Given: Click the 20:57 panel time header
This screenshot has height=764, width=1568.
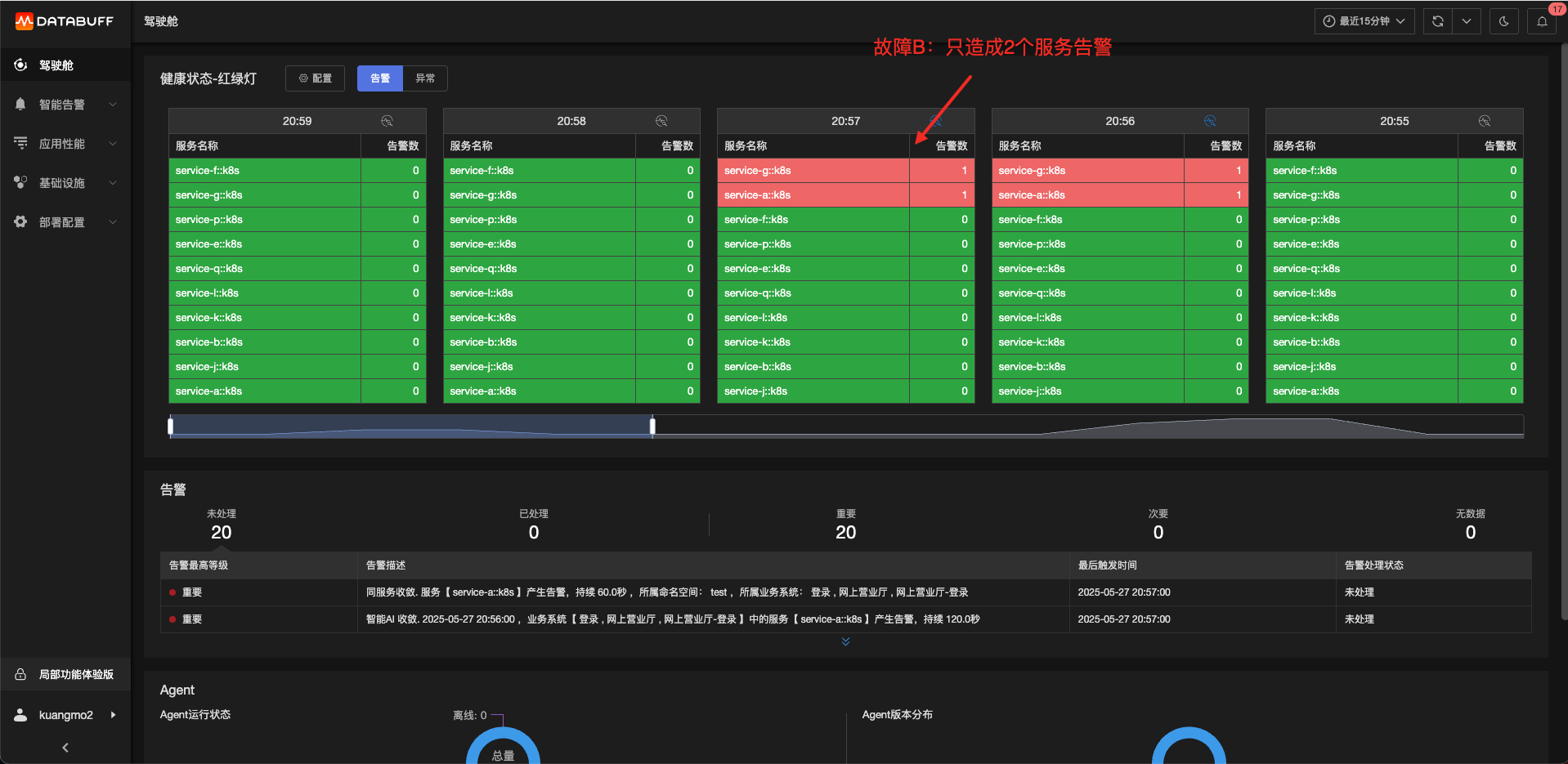Looking at the screenshot, I should [x=846, y=121].
